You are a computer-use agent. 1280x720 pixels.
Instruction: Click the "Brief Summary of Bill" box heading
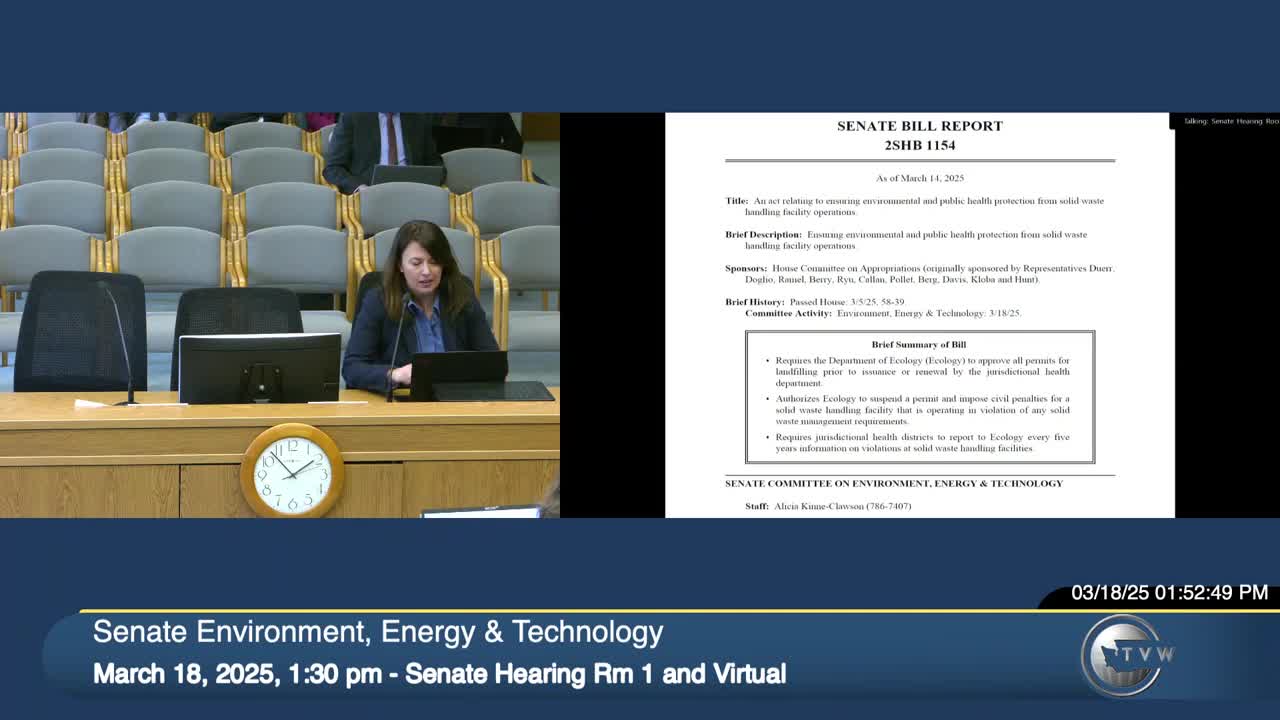click(919, 345)
